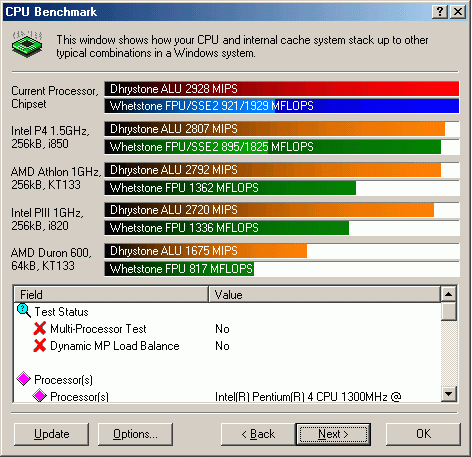Click the red Dhrystone ALU 2928 MIPS bar
The image size is (472, 457).
tap(282, 89)
